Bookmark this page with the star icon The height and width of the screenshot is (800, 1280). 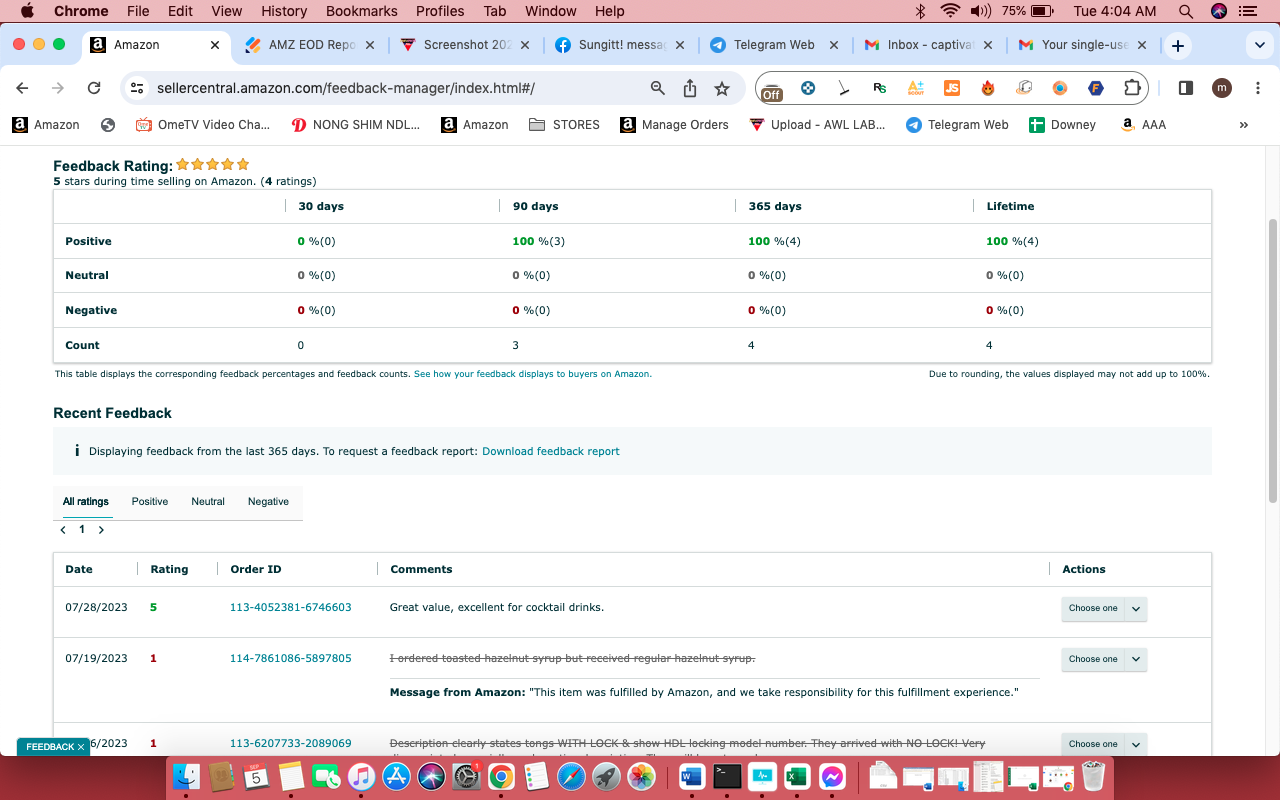point(722,88)
